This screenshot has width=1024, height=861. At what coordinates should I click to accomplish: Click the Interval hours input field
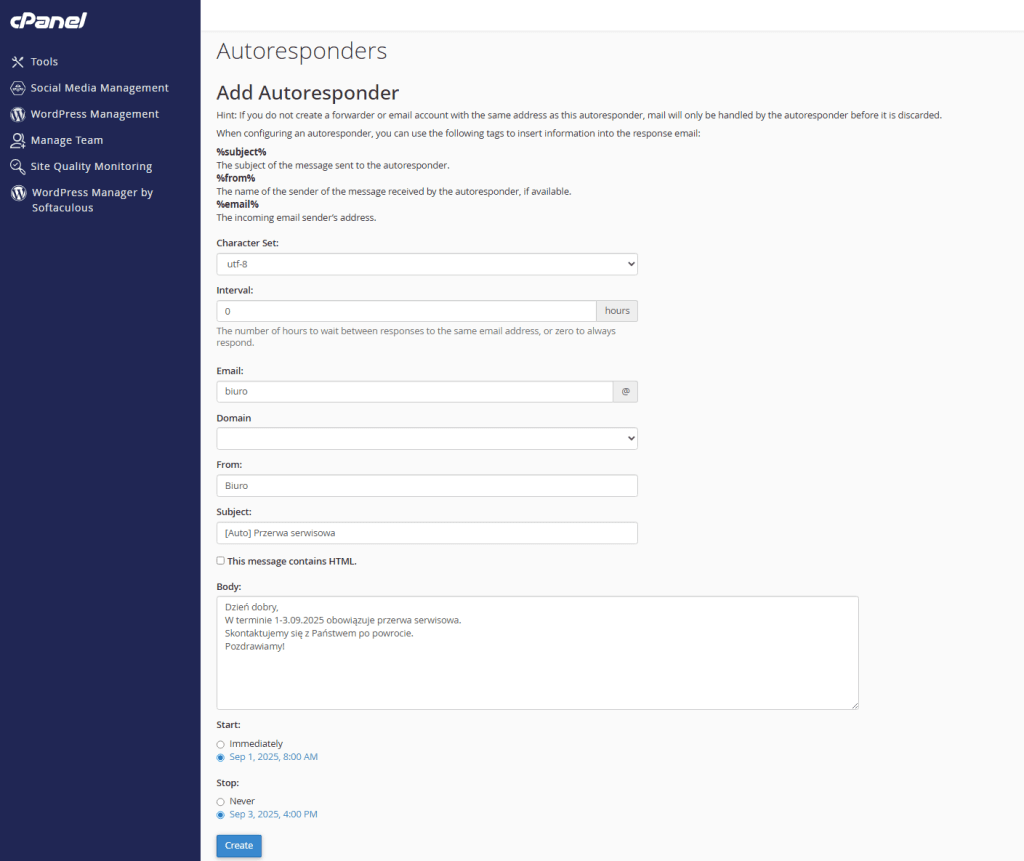406,311
